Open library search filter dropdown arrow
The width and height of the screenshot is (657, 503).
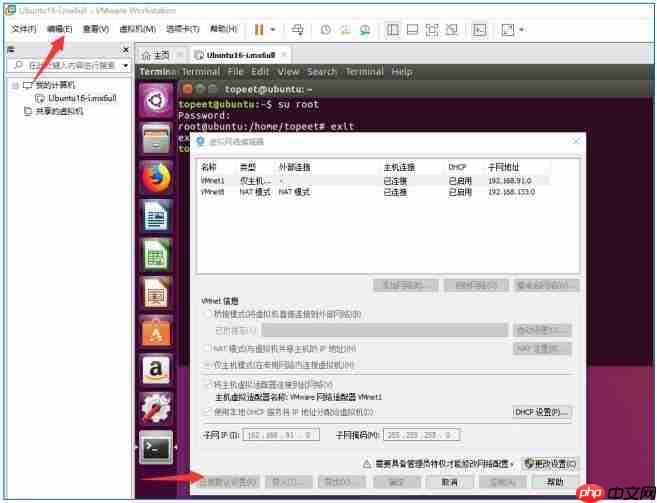(x=125, y=66)
